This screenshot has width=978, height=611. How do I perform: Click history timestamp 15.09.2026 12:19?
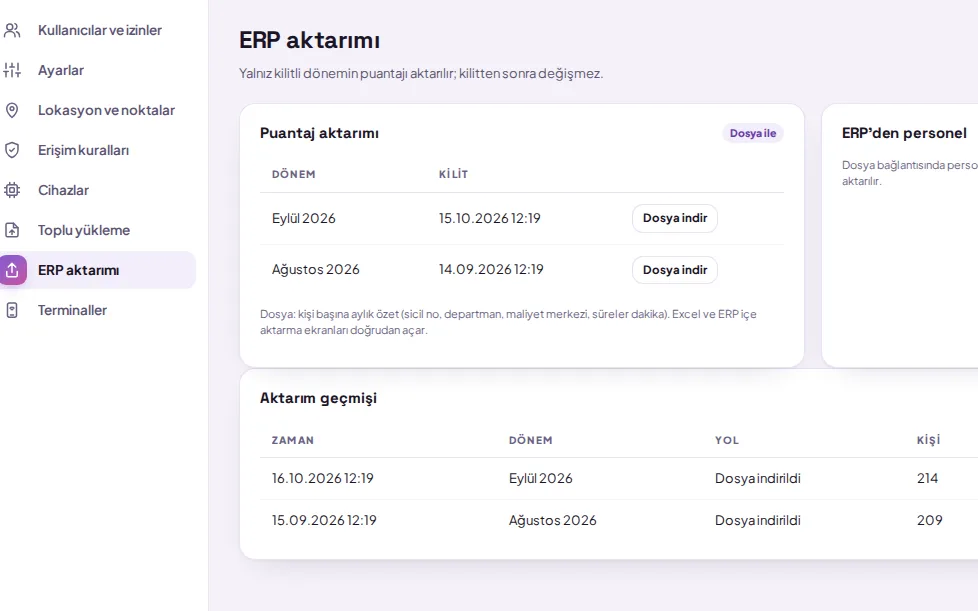pyautogui.click(x=324, y=520)
